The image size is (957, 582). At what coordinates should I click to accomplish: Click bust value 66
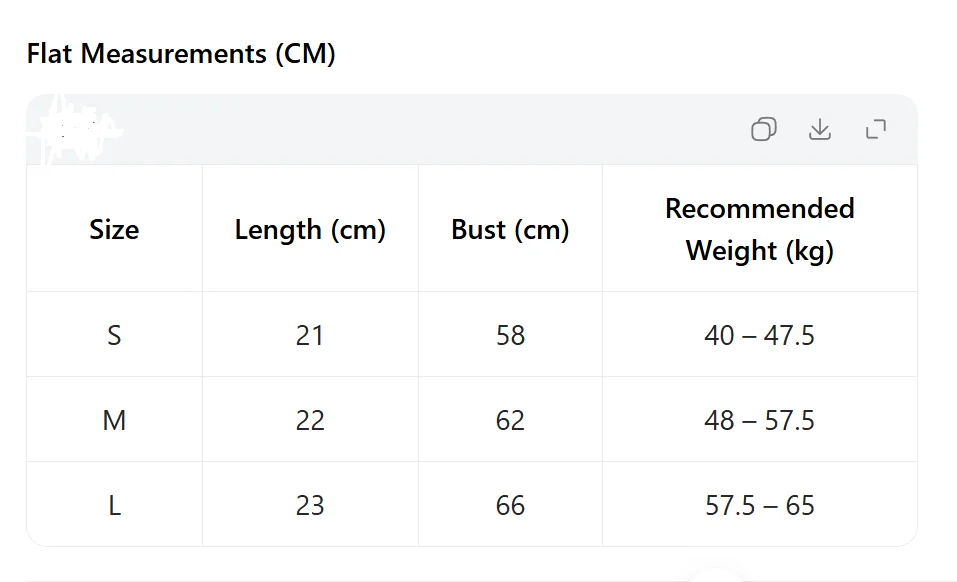coord(510,505)
